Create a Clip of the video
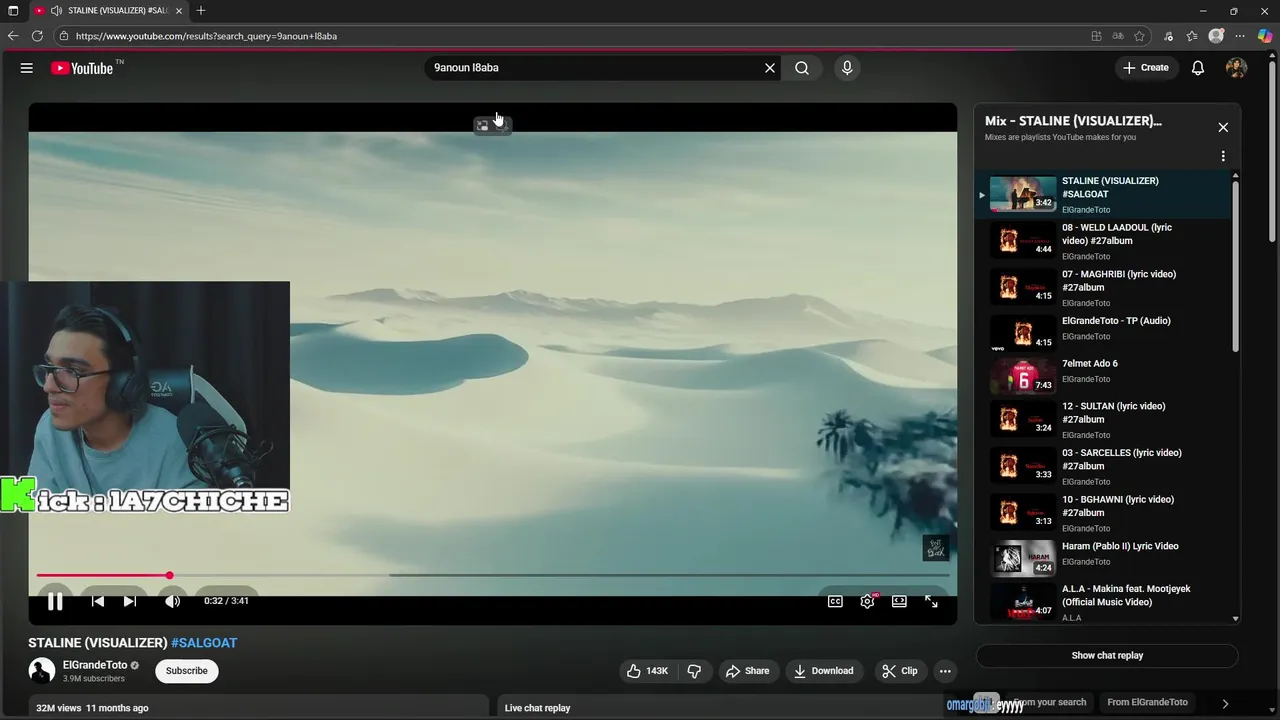Screen dimensions: 1280x720 click(900, 671)
